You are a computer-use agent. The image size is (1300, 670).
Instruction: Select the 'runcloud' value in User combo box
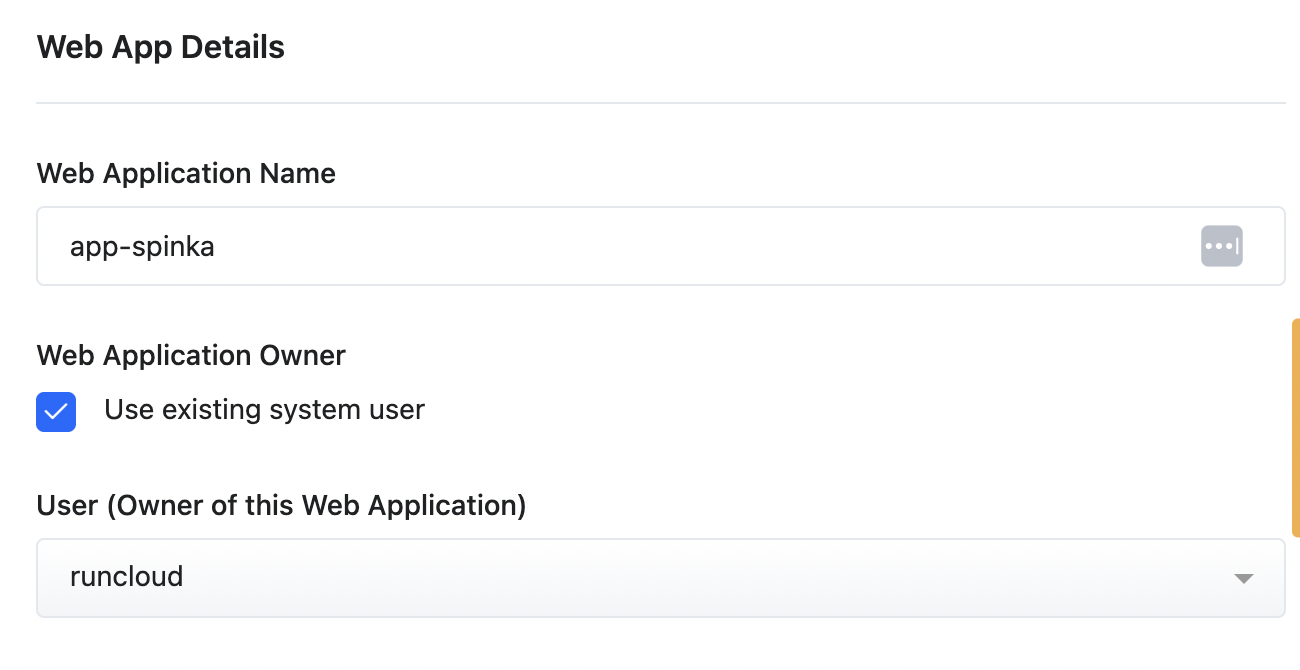[x=126, y=577]
